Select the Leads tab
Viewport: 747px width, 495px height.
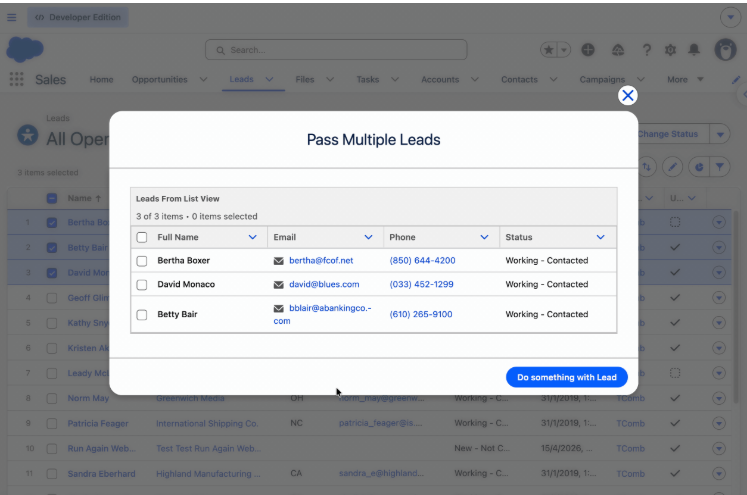241,79
